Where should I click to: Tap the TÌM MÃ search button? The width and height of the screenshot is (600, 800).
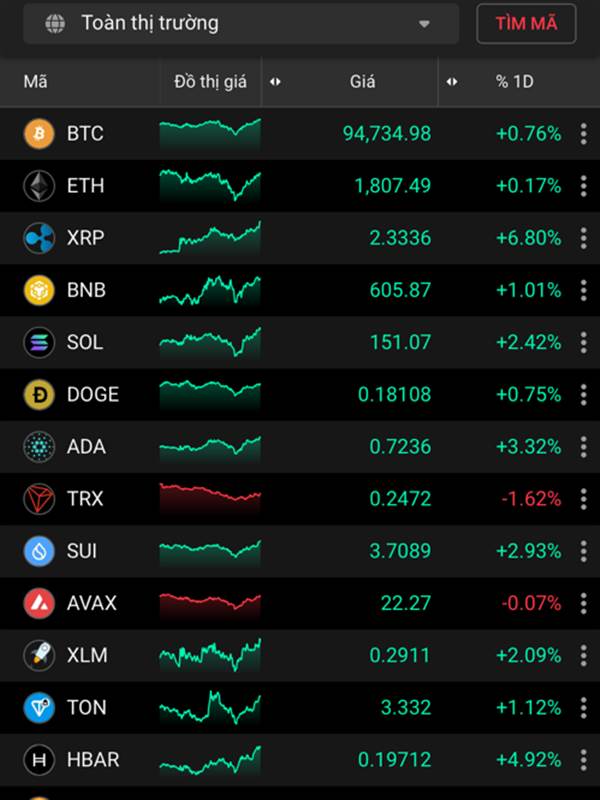[x=526, y=23]
